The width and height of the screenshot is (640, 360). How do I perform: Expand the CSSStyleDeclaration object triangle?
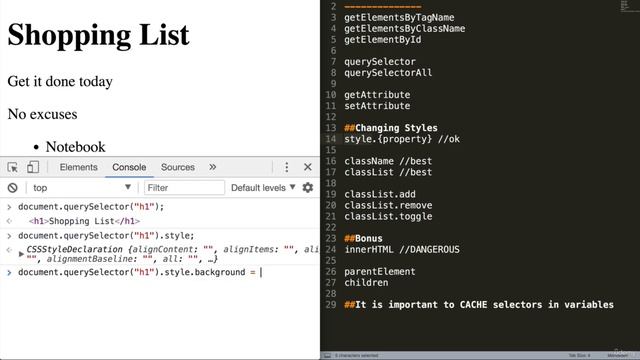[x=21, y=254]
